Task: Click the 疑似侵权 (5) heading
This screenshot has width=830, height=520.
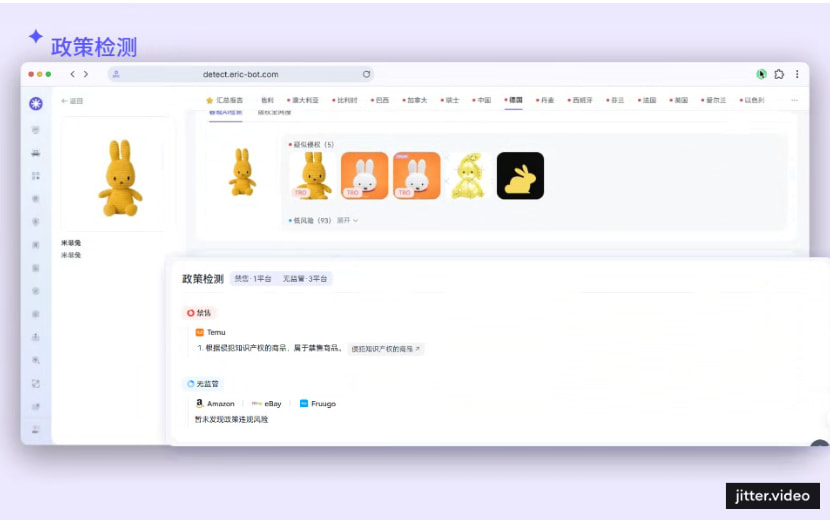Action: click(x=312, y=145)
